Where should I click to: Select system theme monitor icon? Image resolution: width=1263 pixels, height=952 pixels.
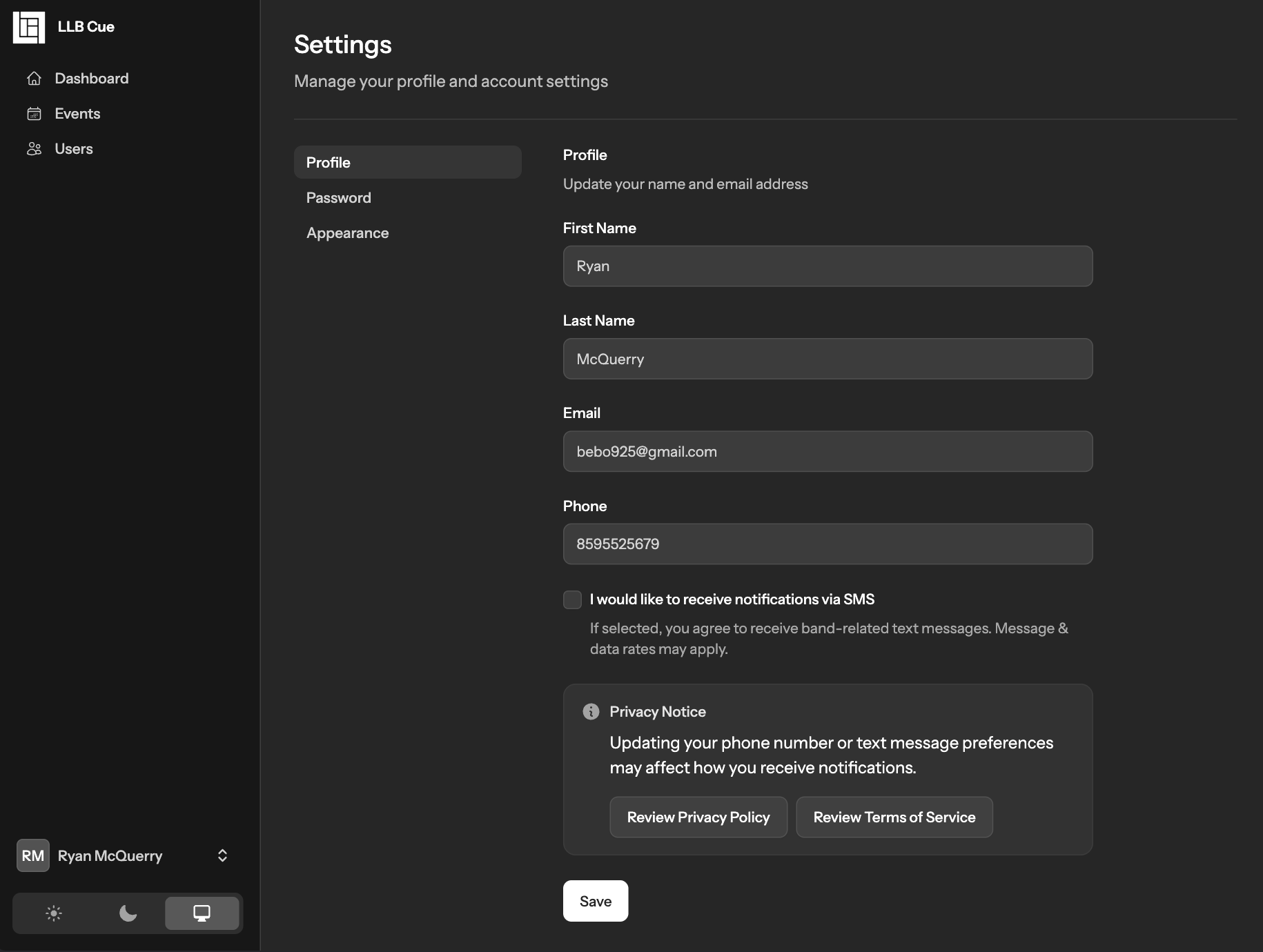tap(202, 913)
